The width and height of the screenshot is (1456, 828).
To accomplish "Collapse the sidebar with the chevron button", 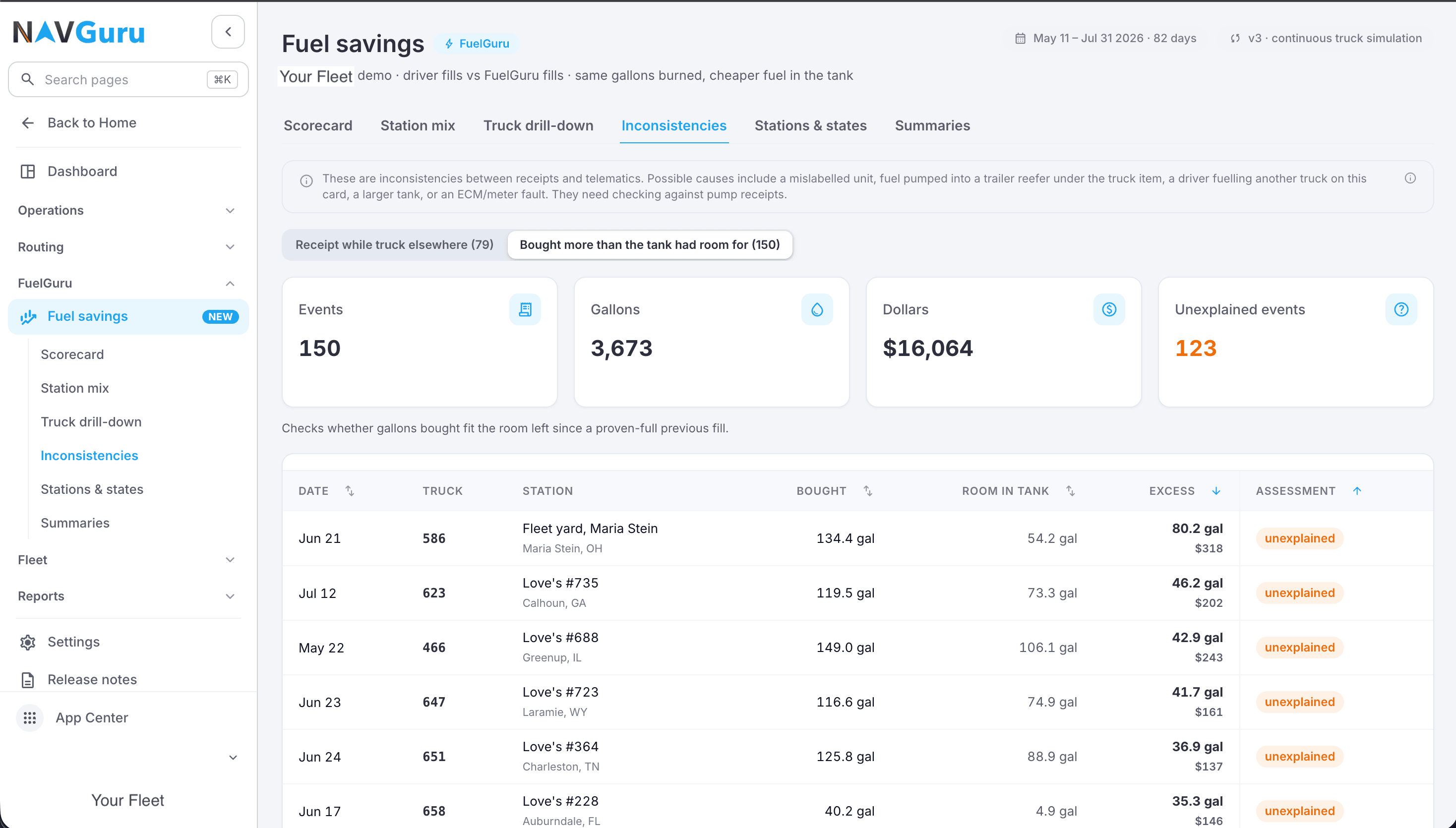I will click(x=228, y=32).
